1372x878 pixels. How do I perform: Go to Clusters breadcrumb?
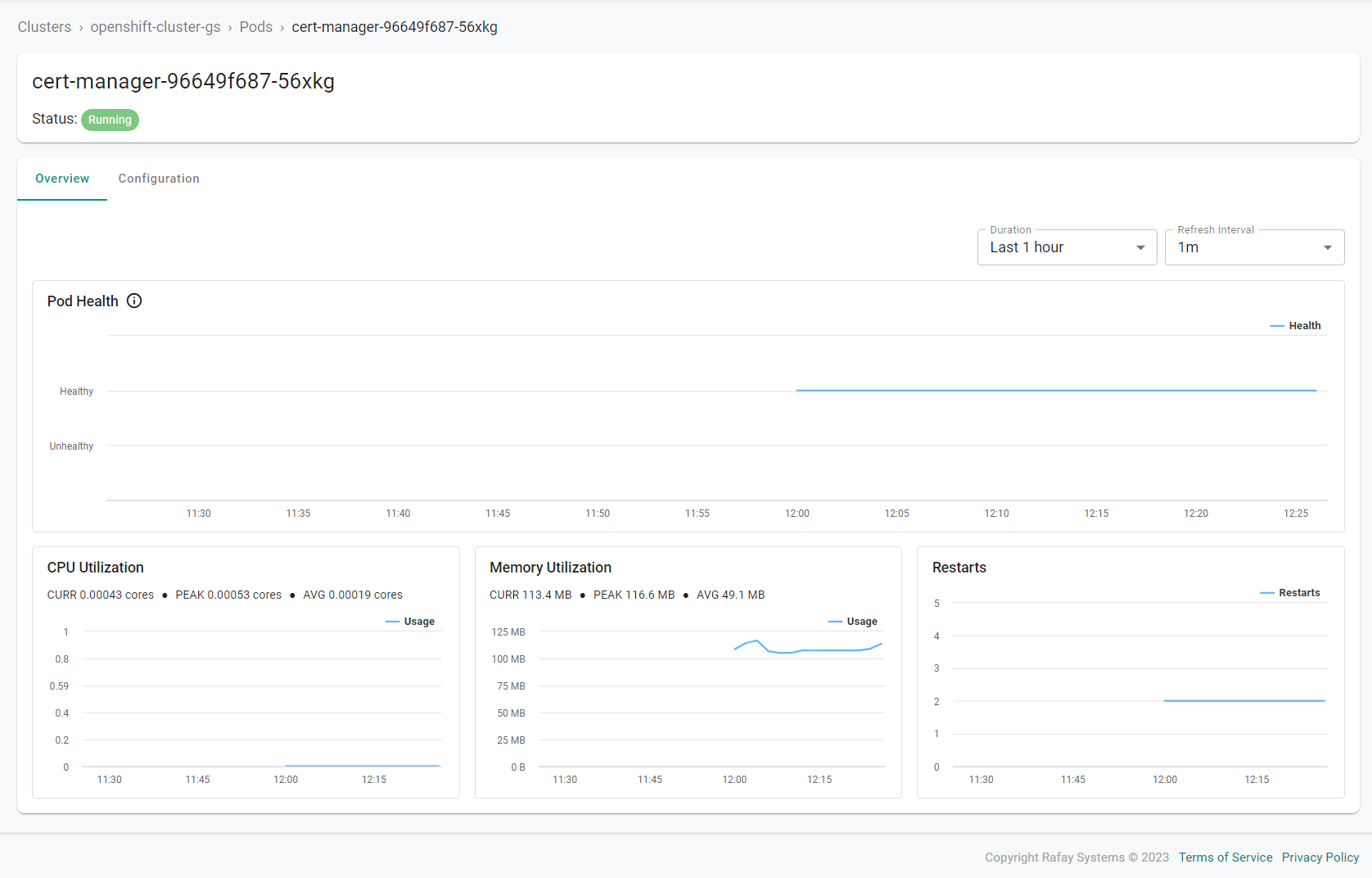pyautogui.click(x=44, y=27)
